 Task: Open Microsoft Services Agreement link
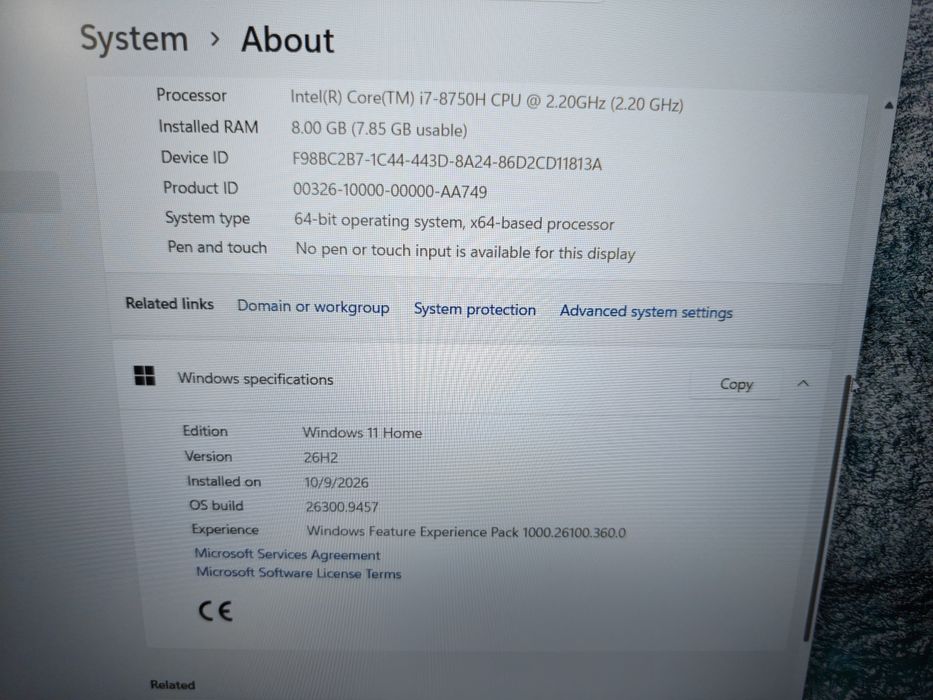coord(287,554)
